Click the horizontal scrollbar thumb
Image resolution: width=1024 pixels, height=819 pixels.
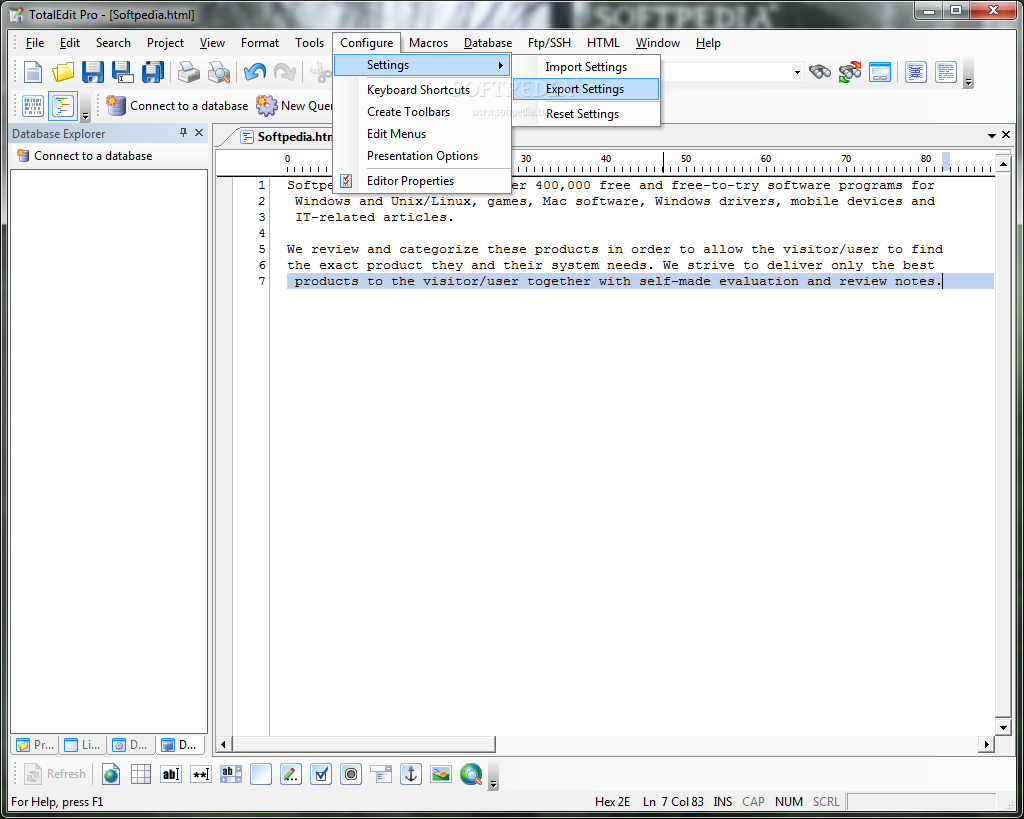[x=364, y=744]
